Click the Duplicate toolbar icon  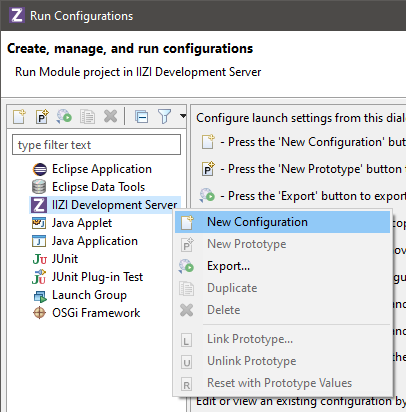click(x=87, y=117)
